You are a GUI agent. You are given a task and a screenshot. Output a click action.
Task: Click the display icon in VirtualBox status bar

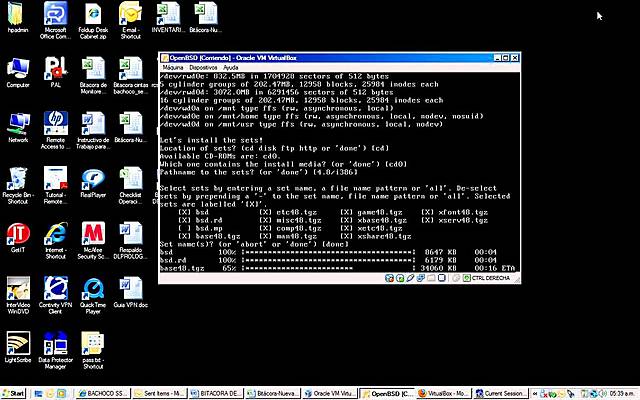[442, 278]
